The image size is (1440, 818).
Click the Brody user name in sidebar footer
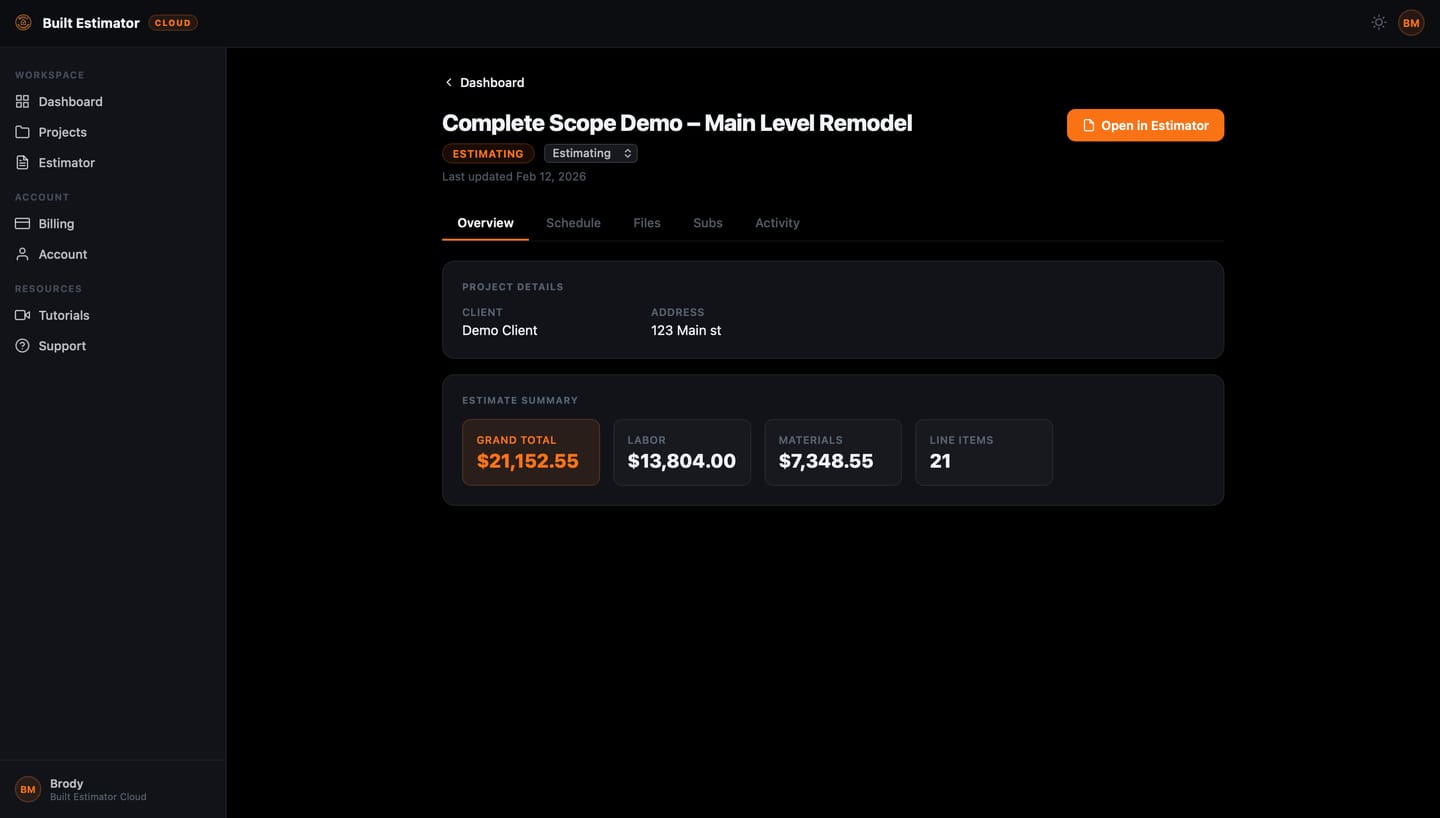[x=67, y=783]
